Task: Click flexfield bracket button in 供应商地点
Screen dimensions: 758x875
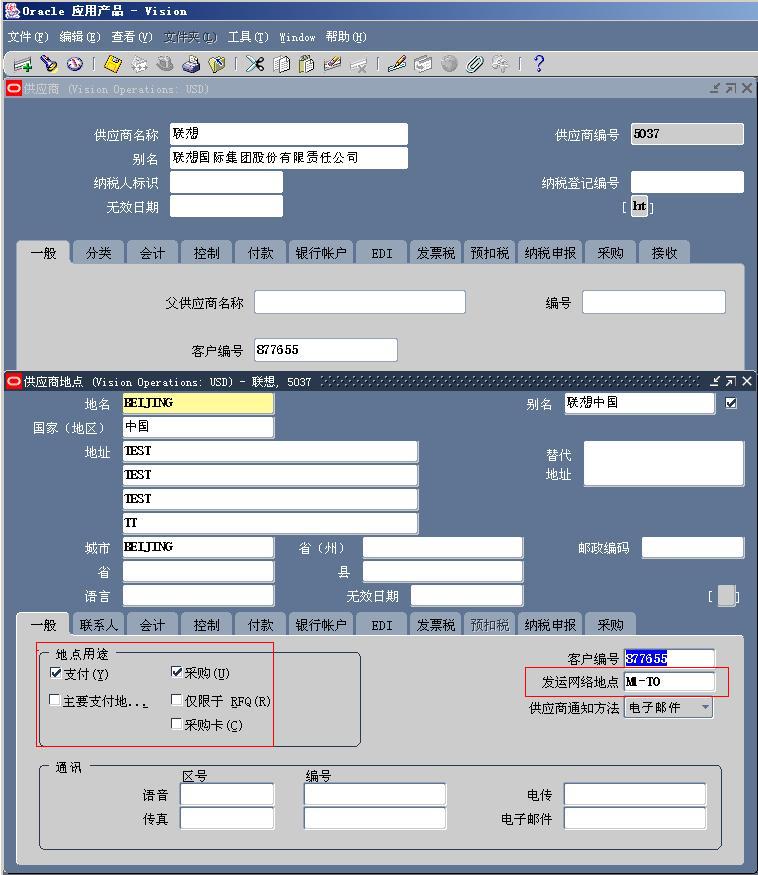Action: (727, 595)
